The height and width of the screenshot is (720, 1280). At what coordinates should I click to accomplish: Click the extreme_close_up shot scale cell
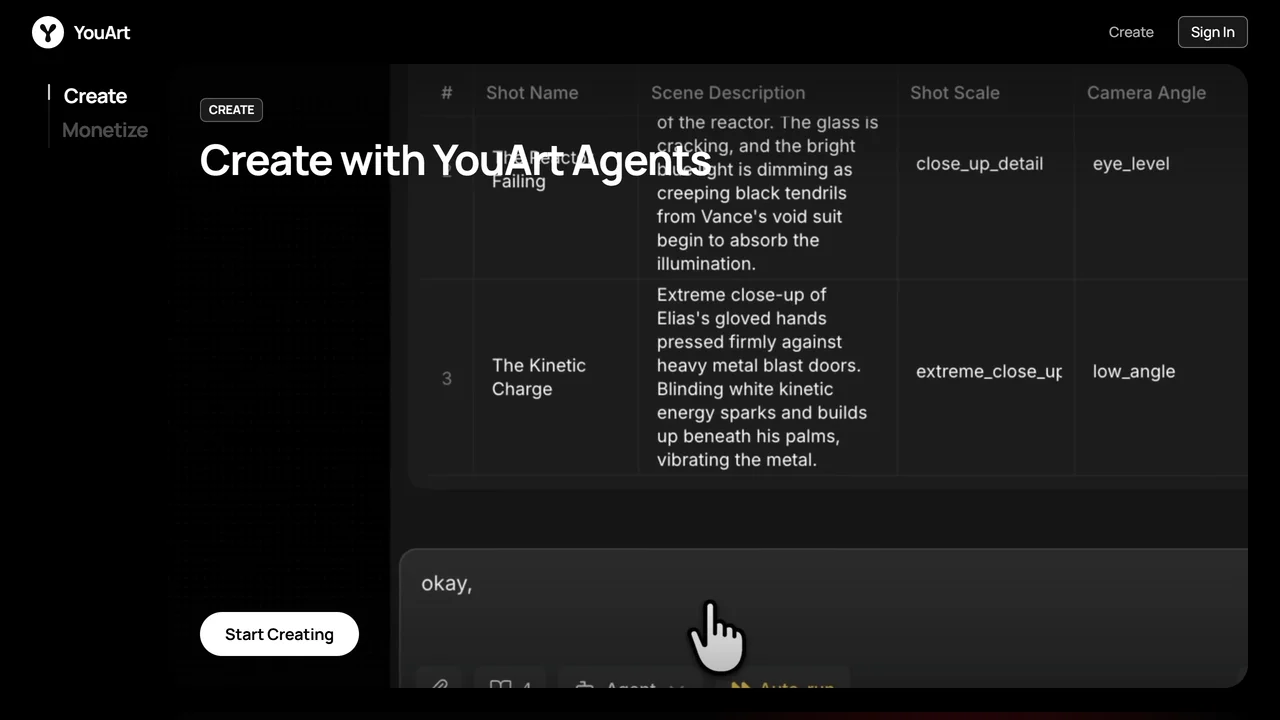tap(989, 372)
